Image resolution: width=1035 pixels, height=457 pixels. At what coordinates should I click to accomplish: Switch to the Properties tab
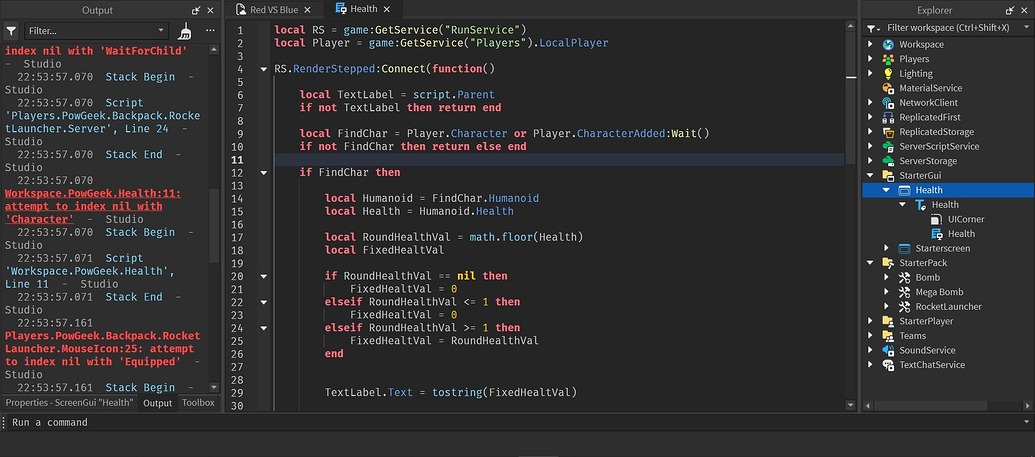click(70, 403)
